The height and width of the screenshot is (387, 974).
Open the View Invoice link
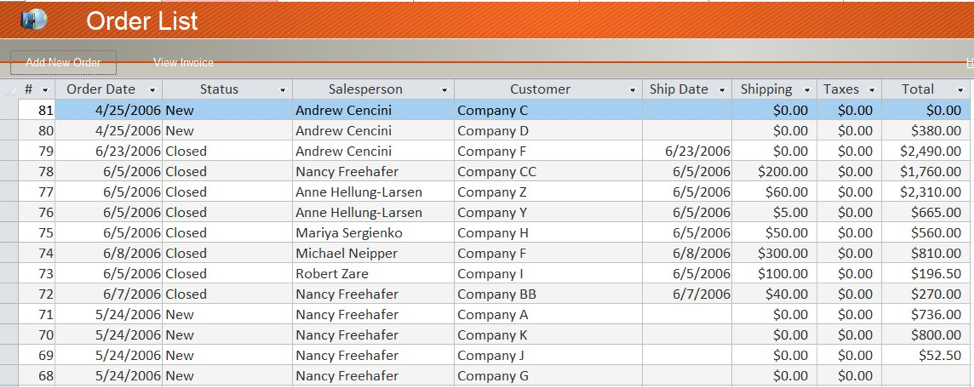tap(183, 62)
